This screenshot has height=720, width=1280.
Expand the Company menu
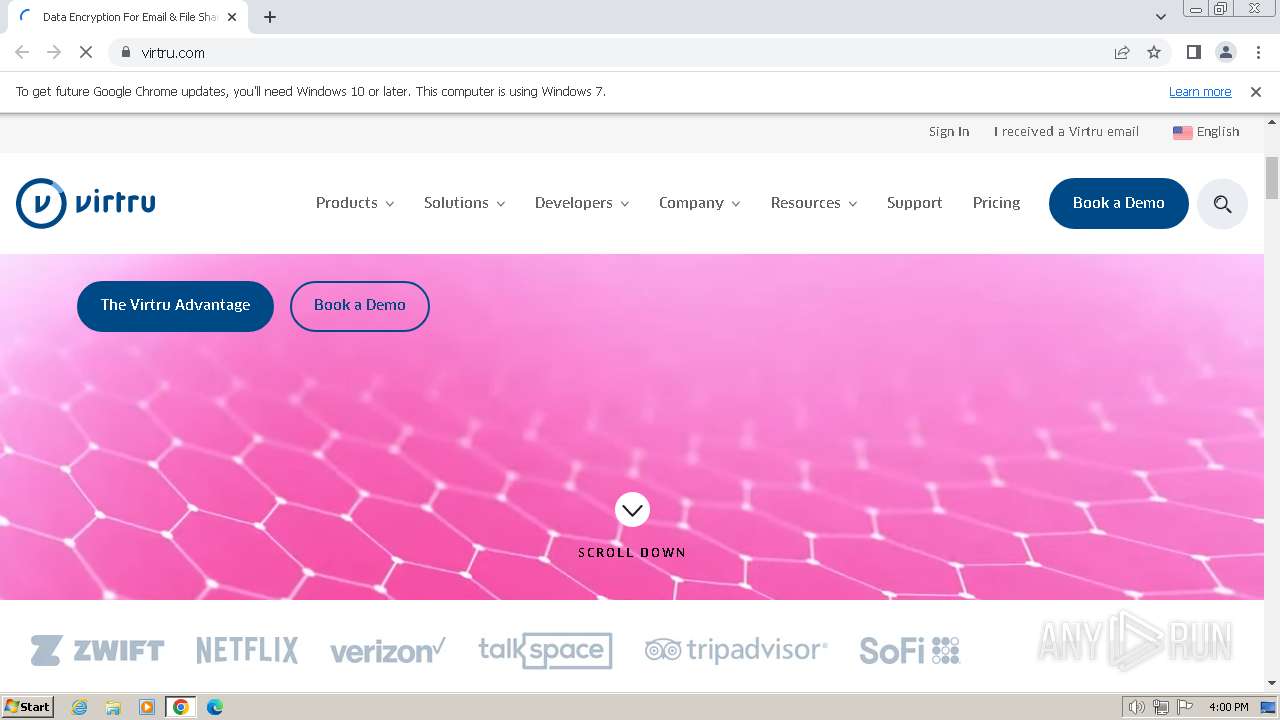699,203
